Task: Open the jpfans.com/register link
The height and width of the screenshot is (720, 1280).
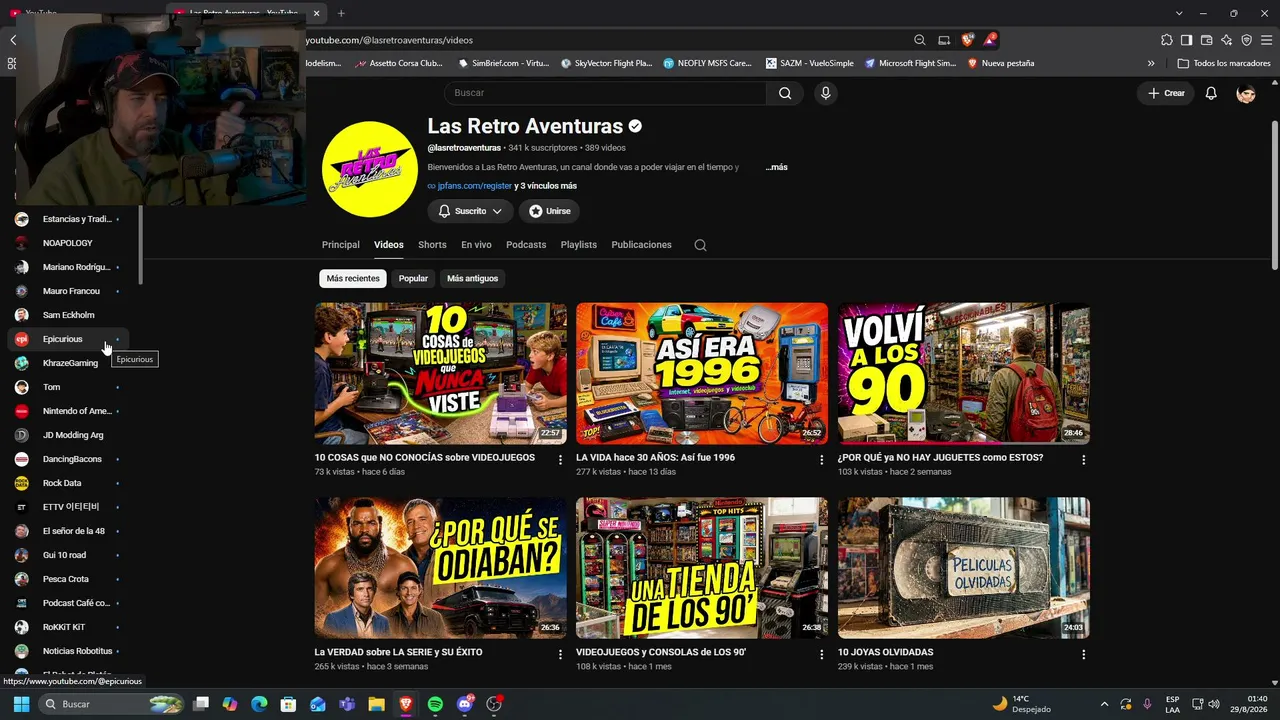Action: coord(474,186)
